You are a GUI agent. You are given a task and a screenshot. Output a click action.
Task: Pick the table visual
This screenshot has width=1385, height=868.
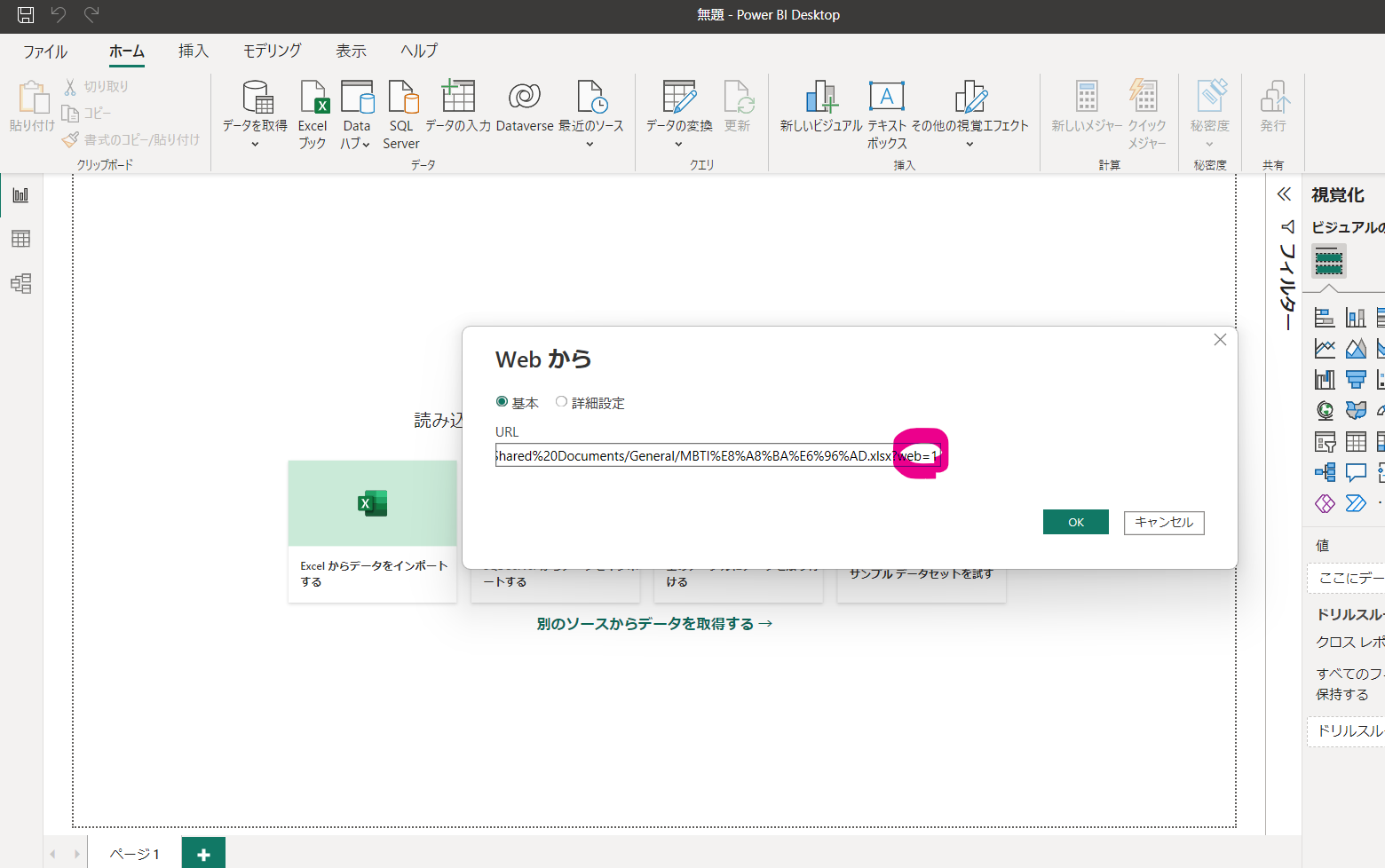1356,441
